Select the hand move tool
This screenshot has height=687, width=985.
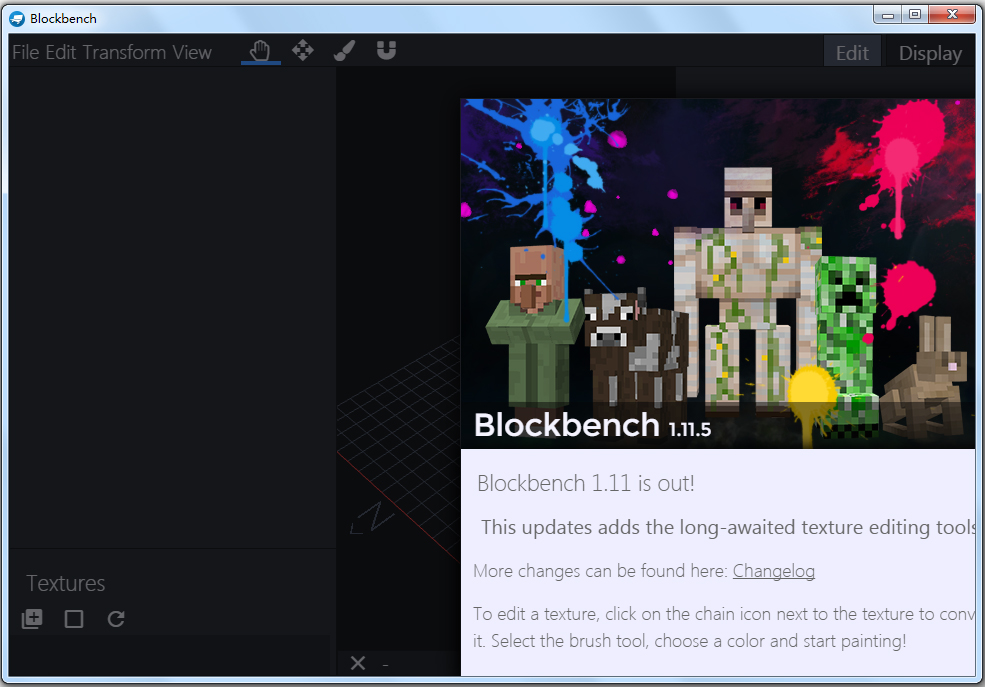click(x=260, y=51)
